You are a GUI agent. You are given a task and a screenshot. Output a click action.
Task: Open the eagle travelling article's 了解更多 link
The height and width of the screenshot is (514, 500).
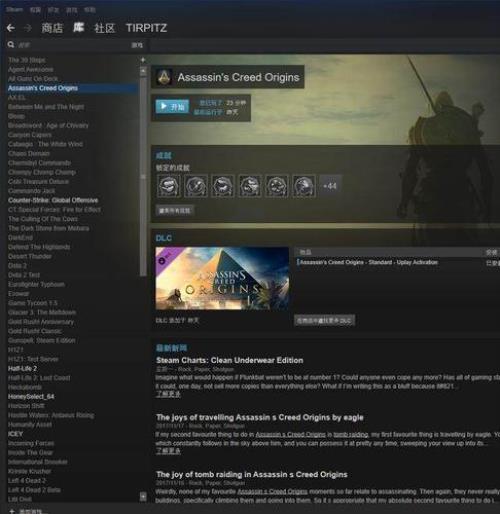[x=168, y=451]
